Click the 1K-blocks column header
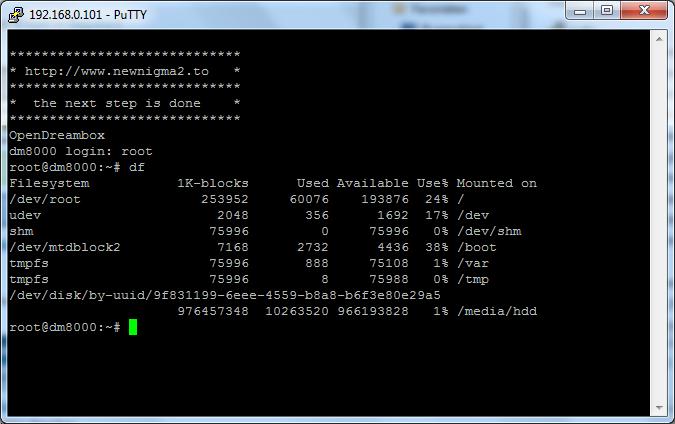 pyautogui.click(x=213, y=183)
